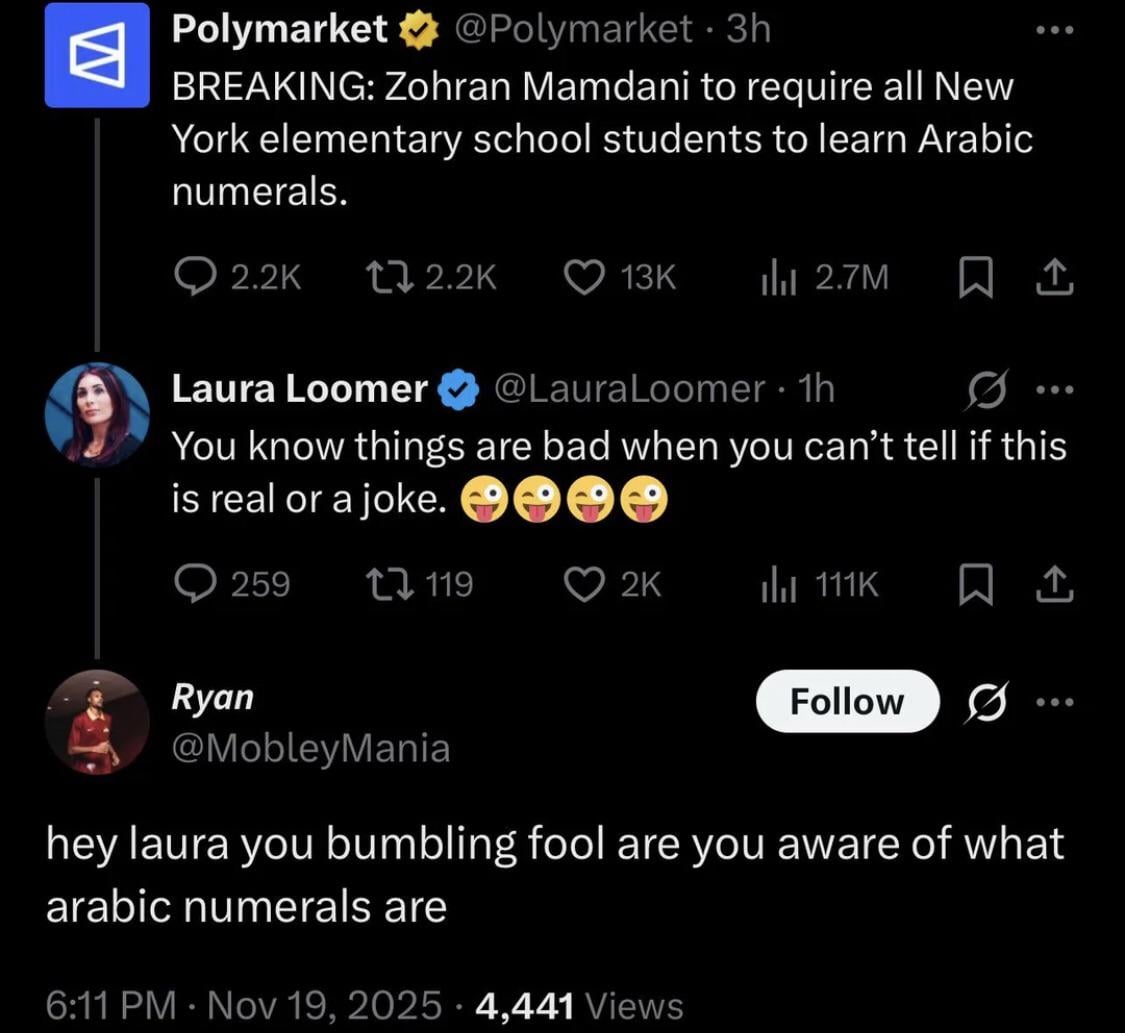The height and width of the screenshot is (1033, 1125).
Task: Like Laura Loomer's reply
Action: (x=583, y=584)
